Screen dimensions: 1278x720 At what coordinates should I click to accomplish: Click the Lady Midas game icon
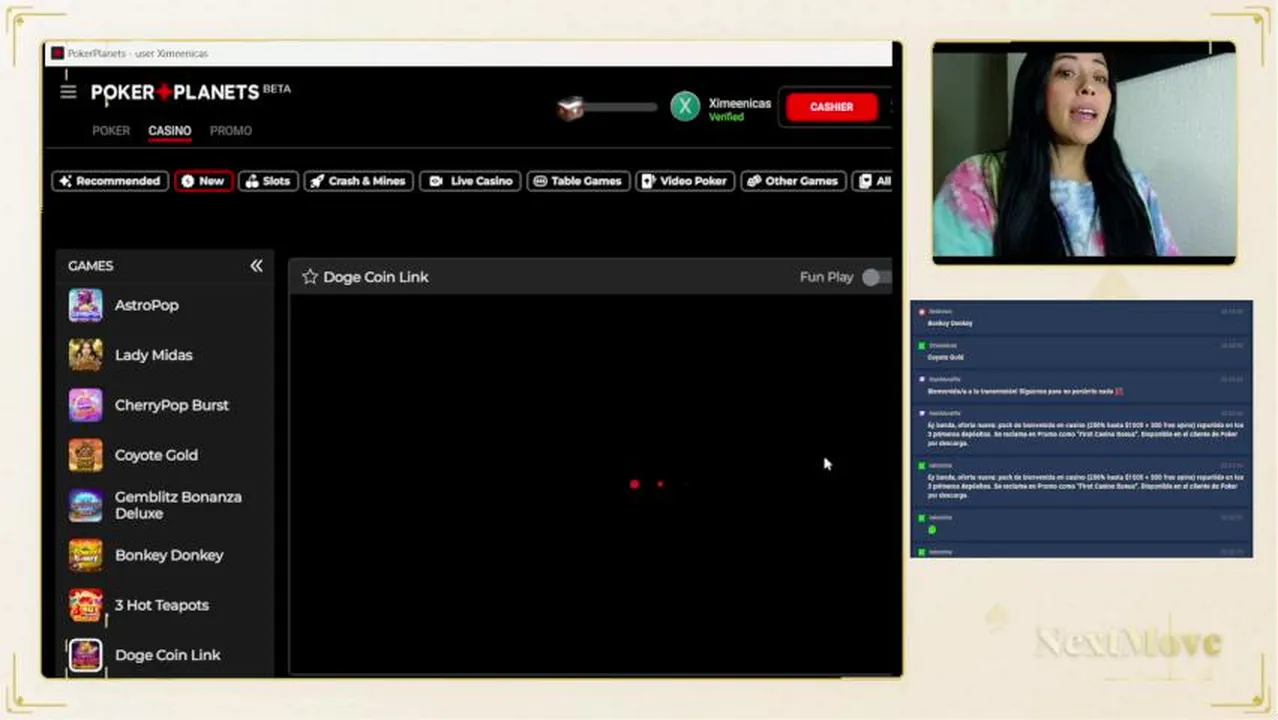coord(85,355)
